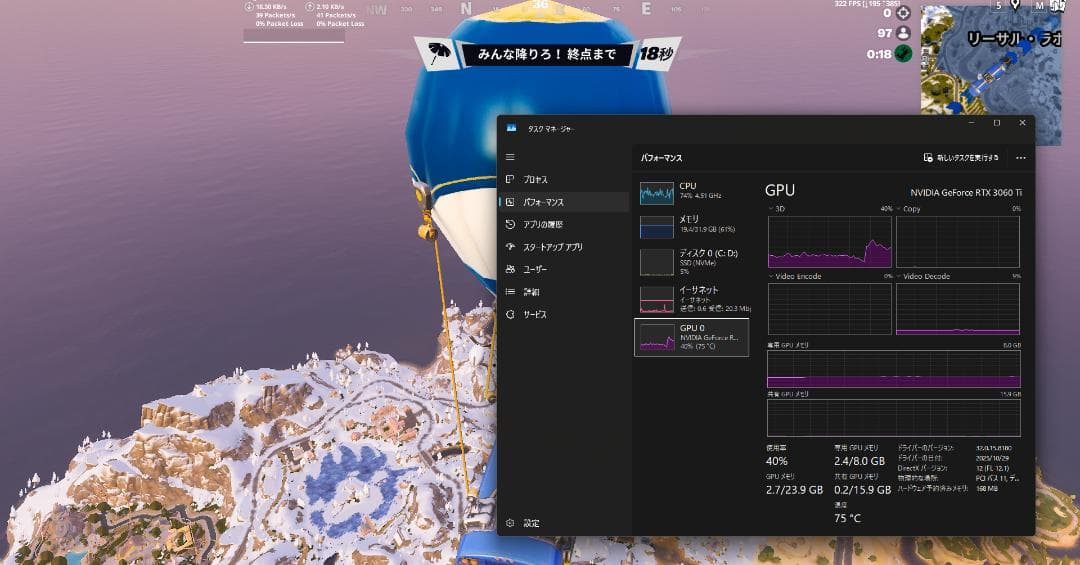Viewport: 1080px width, 565px height.
Task: Click the 新しいタスクを実行する (Run new task) button
Action: click(x=961, y=158)
